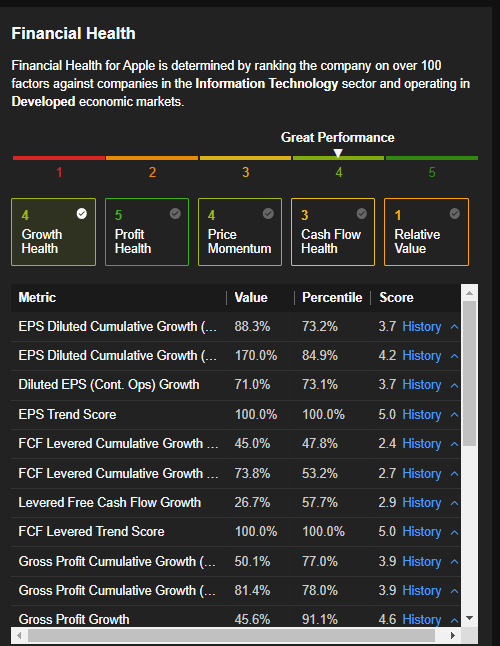Click the horizontal scrollbar right arrow

(x=453, y=635)
